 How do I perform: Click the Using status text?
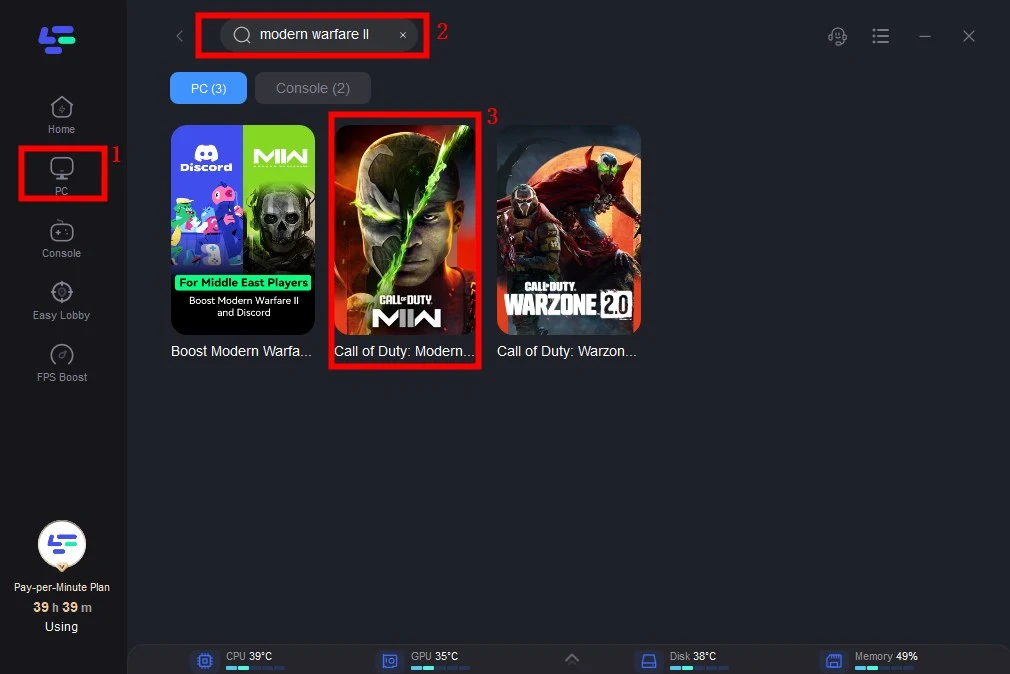61,626
